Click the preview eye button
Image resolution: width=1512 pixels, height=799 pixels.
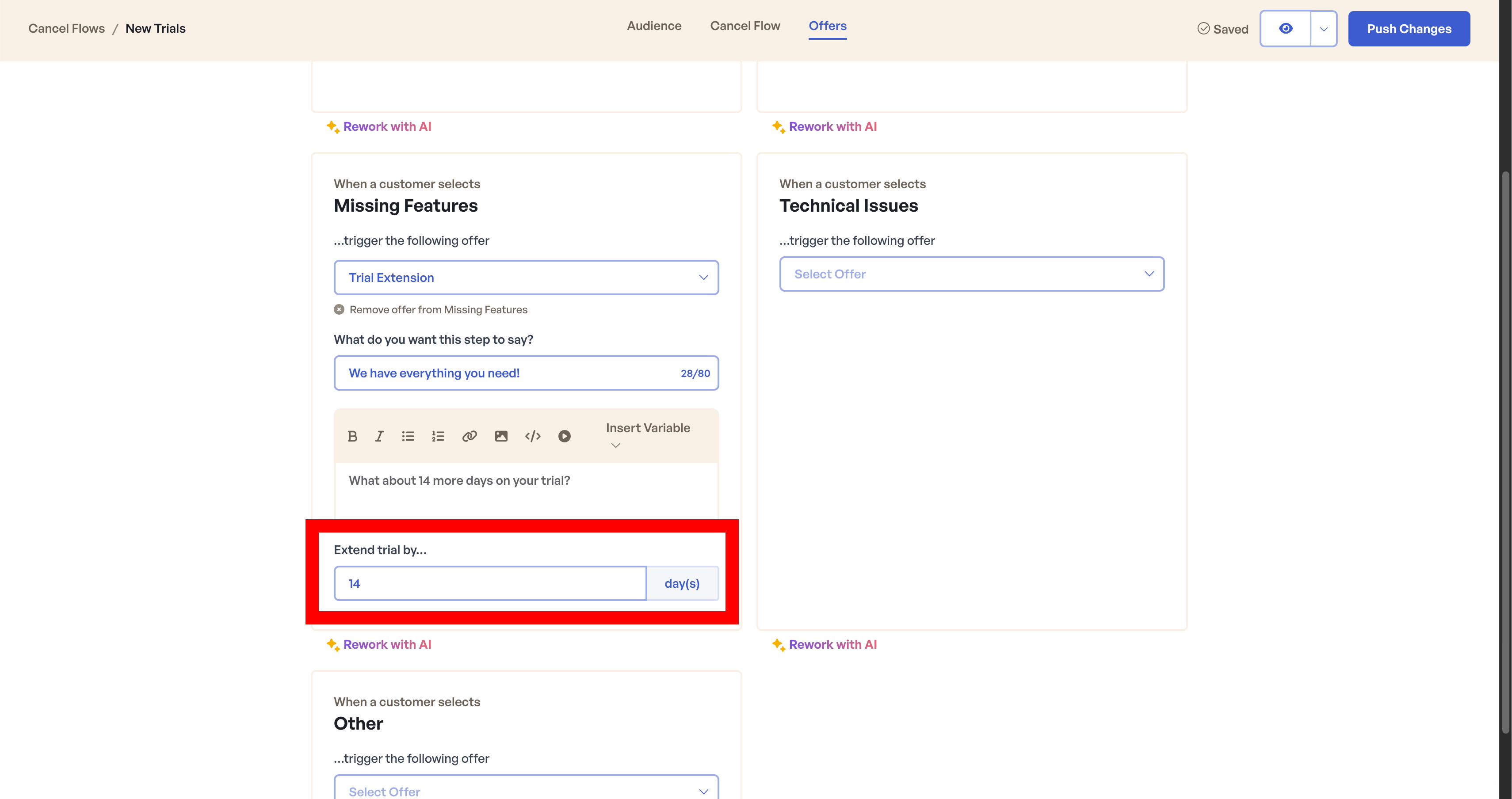(1286, 29)
